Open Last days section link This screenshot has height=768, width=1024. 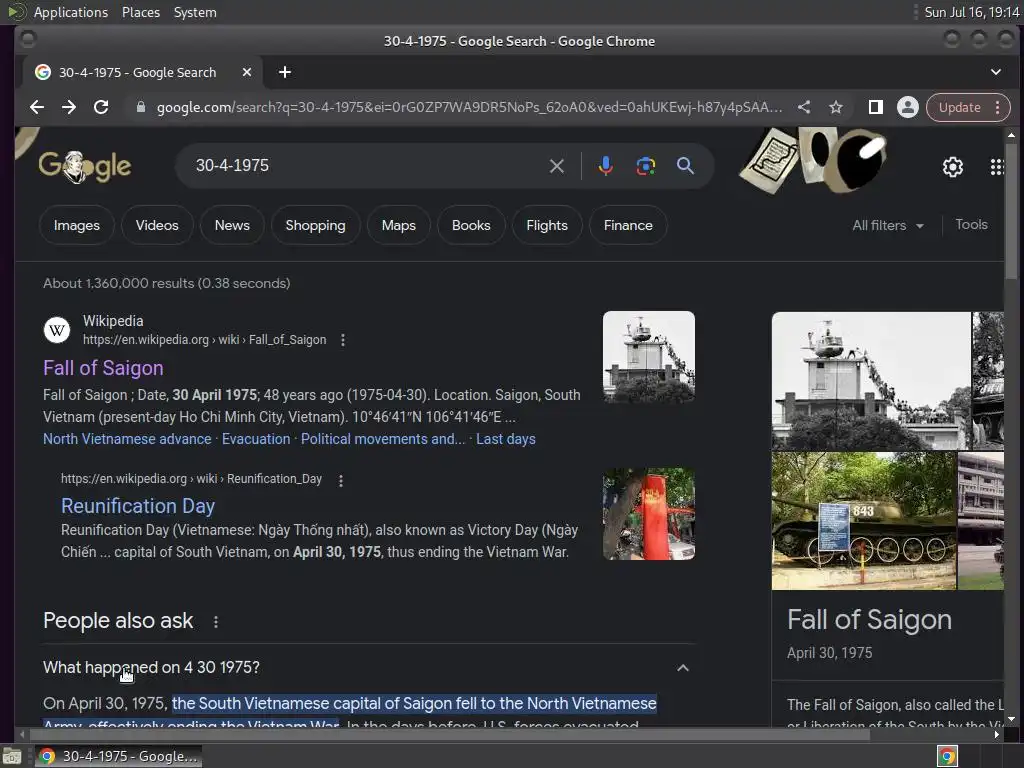click(x=505, y=439)
